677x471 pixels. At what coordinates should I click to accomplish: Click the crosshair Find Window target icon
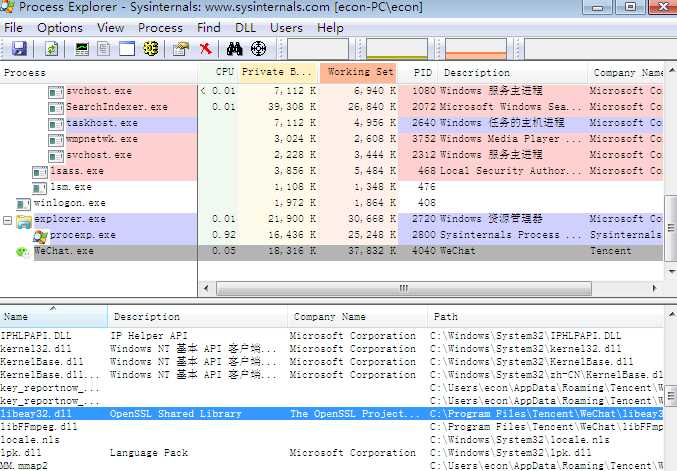(x=258, y=49)
